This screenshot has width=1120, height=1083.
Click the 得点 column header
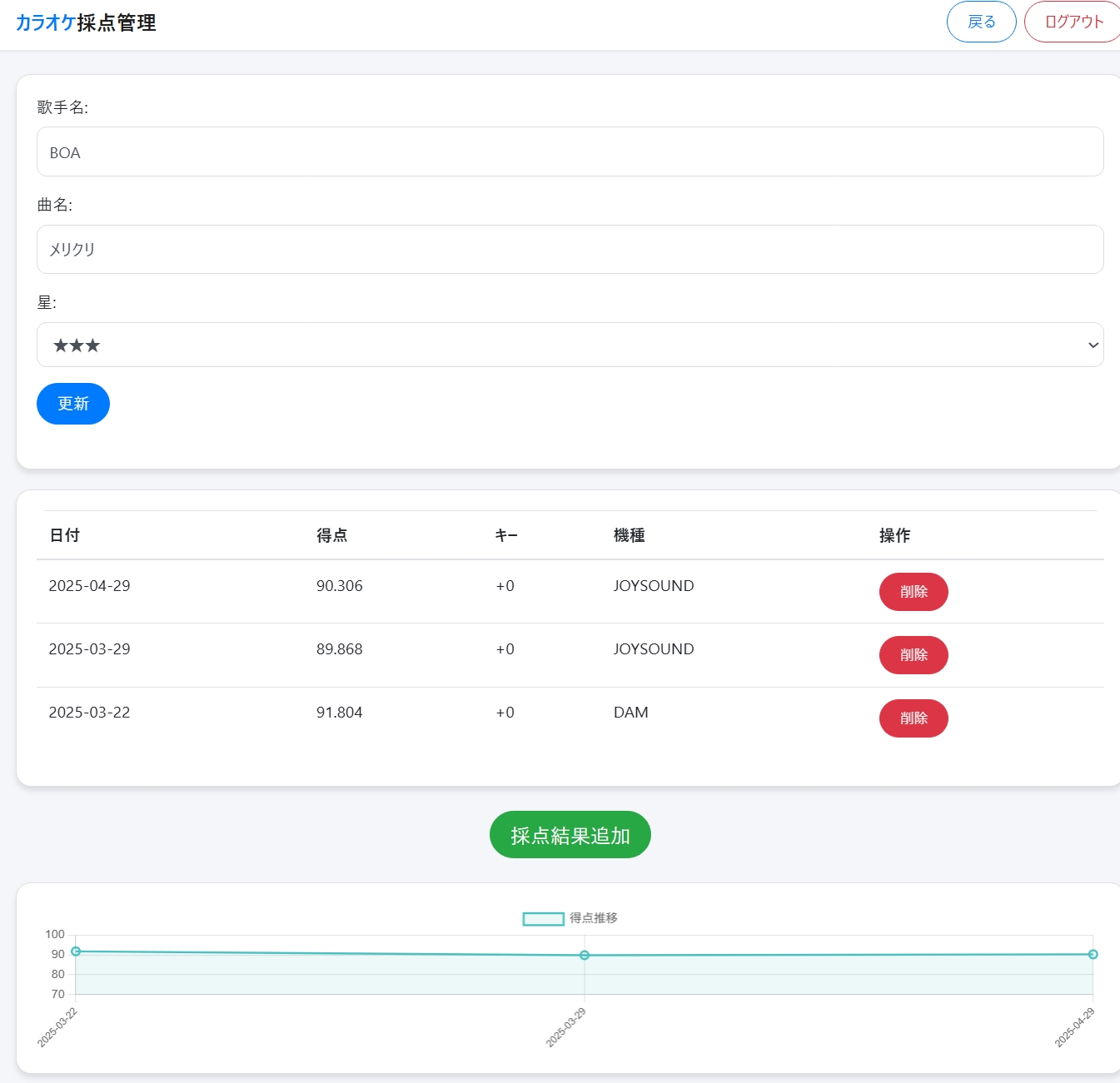click(x=331, y=535)
